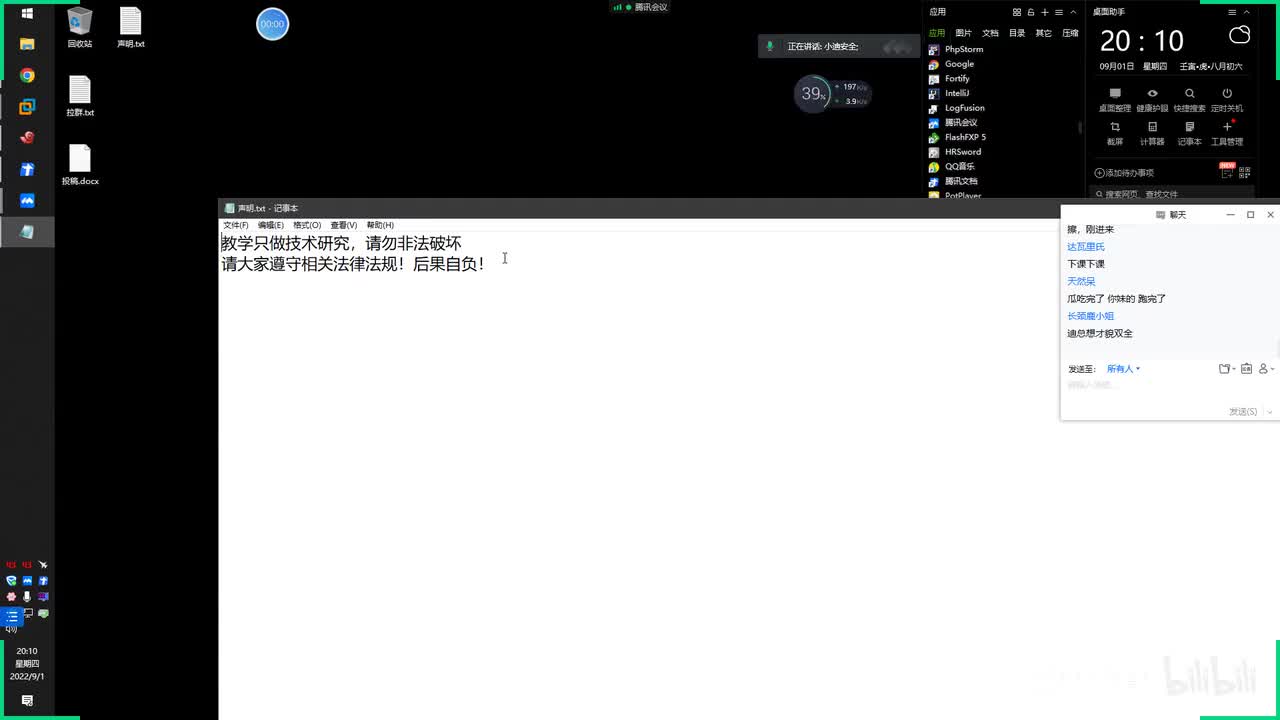1280x720 pixels.
Task: Click 添加待办事项 to add a todo
Action: tap(1124, 173)
